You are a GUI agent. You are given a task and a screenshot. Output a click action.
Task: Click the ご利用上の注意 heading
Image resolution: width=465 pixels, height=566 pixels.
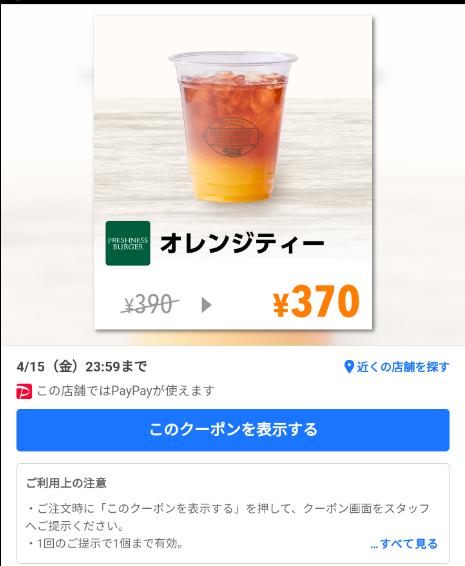(66, 483)
